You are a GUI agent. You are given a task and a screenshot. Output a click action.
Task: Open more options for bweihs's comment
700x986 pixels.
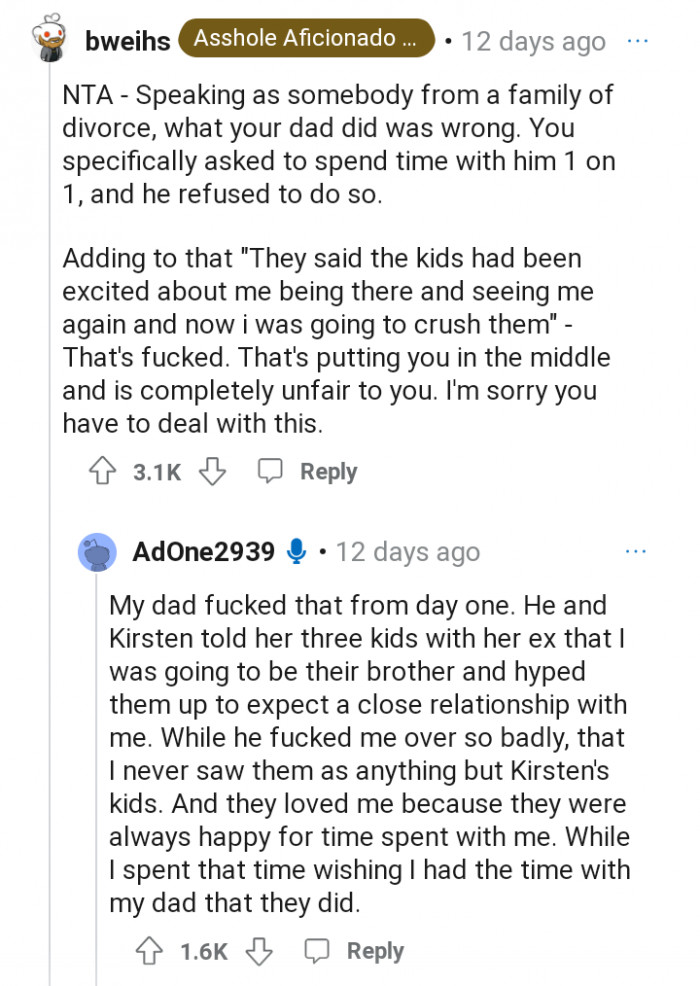pos(636,42)
